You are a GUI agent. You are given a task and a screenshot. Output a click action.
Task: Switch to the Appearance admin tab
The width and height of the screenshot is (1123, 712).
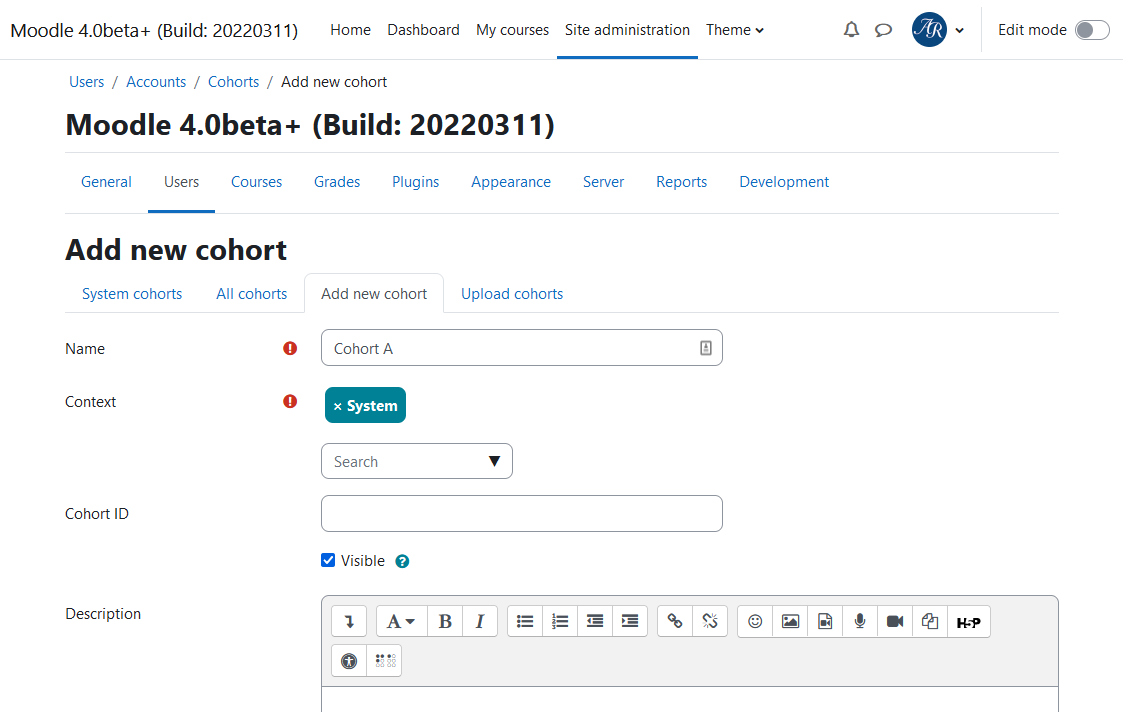pyautogui.click(x=511, y=182)
